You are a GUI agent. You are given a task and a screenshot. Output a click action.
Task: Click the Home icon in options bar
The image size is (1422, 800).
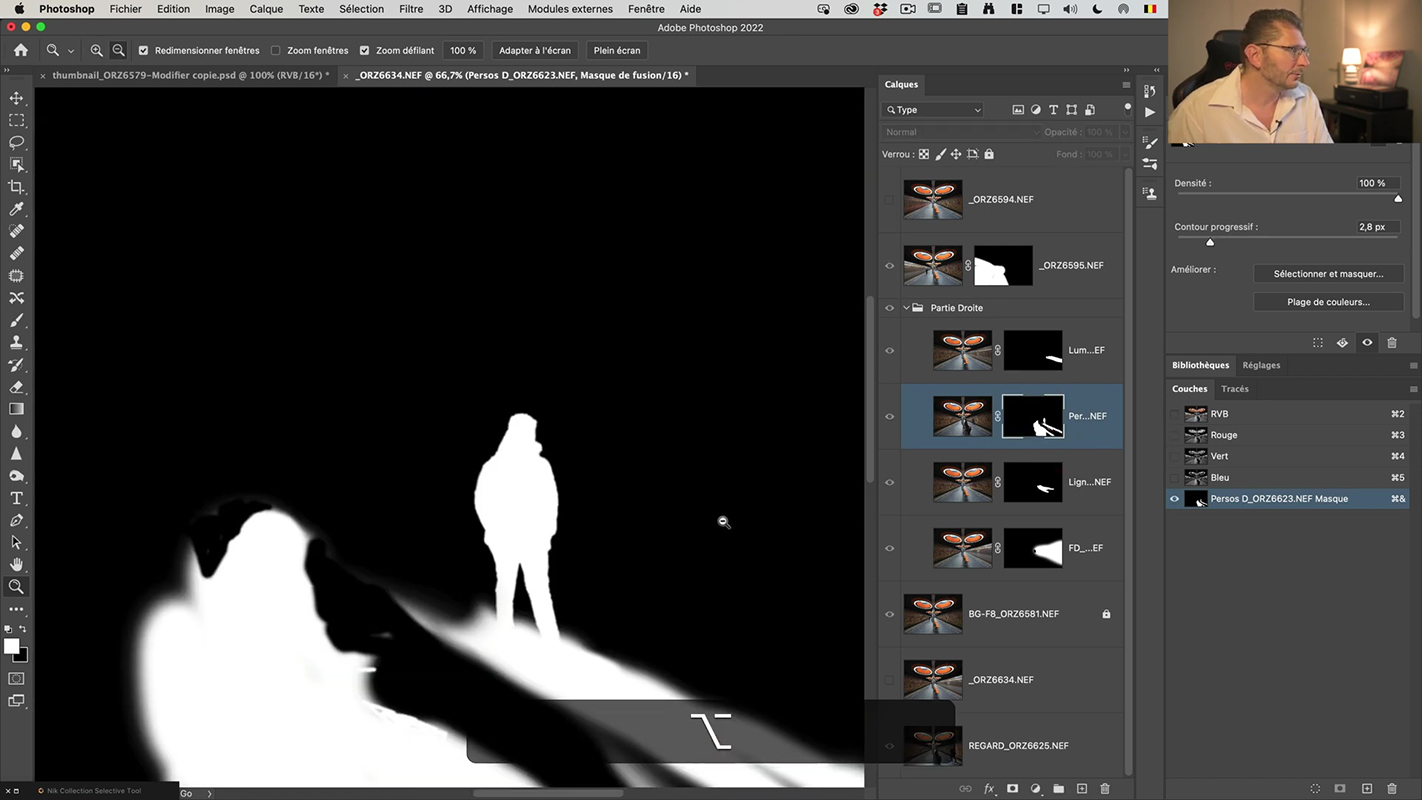[x=21, y=50]
